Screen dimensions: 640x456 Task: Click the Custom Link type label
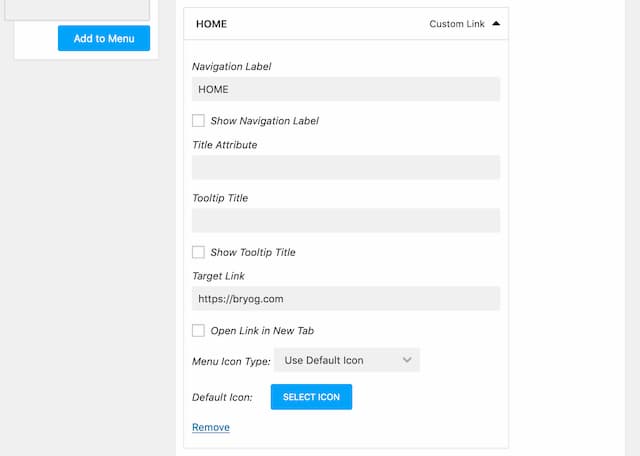(457, 24)
